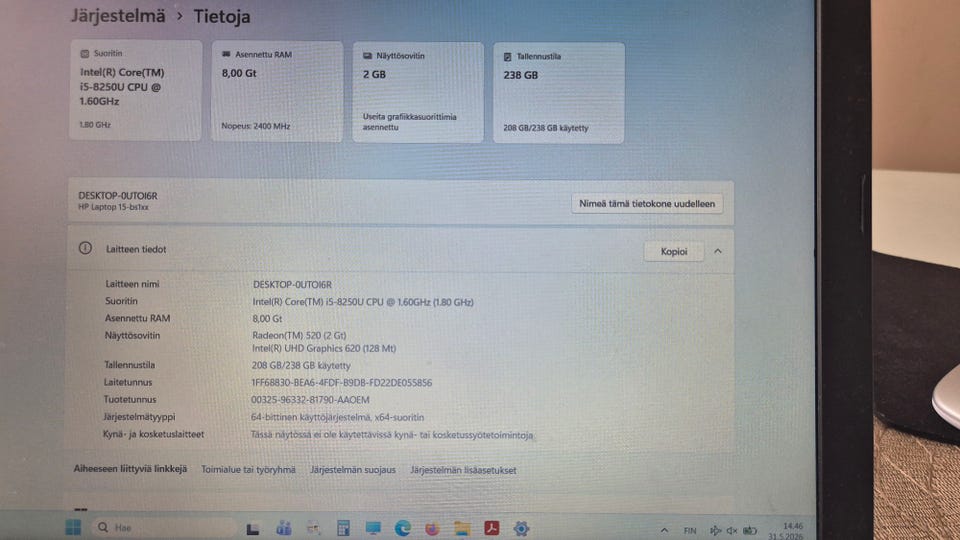Click 'Nopeus: 2400 MHz' on RAM card
Screen dimensions: 960x540
tap(256, 126)
